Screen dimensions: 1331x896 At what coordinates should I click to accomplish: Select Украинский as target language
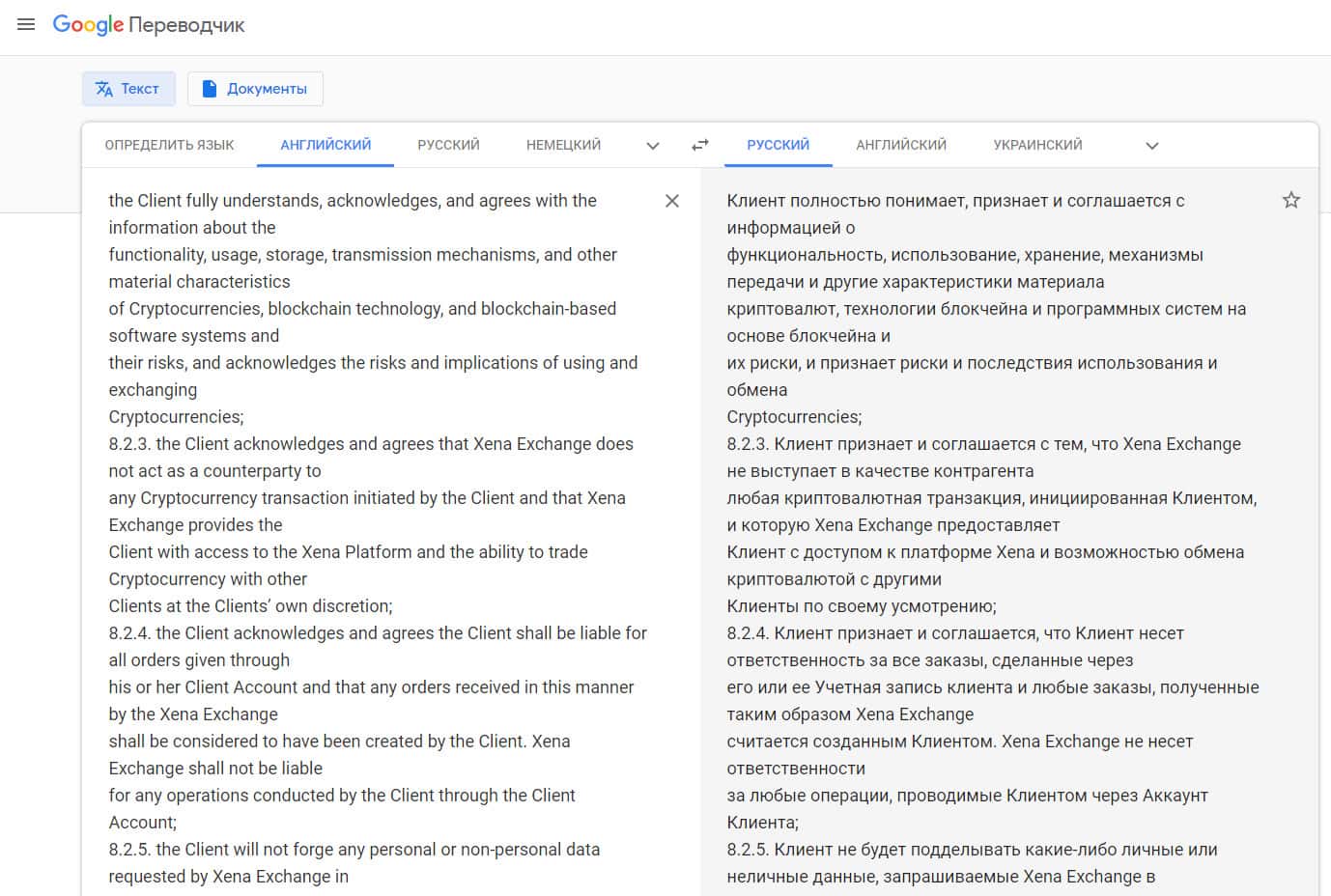(1037, 145)
